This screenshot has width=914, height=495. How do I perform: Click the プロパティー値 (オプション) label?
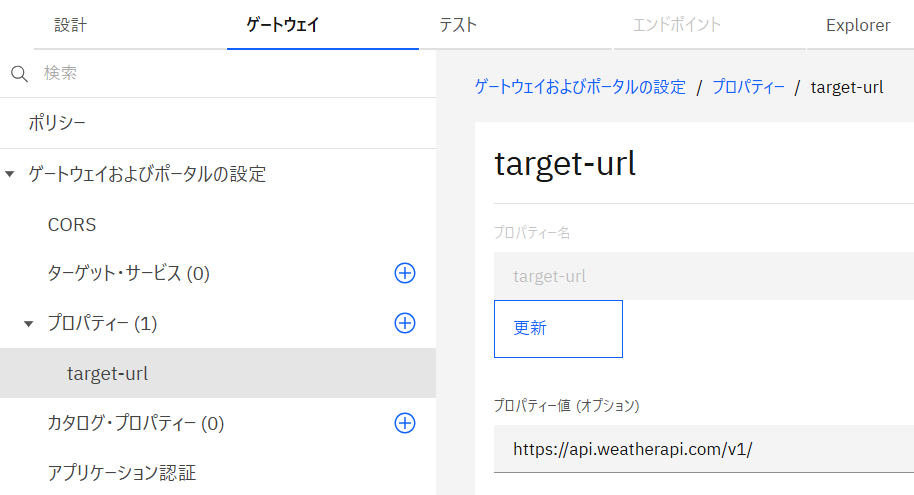[x=567, y=405]
